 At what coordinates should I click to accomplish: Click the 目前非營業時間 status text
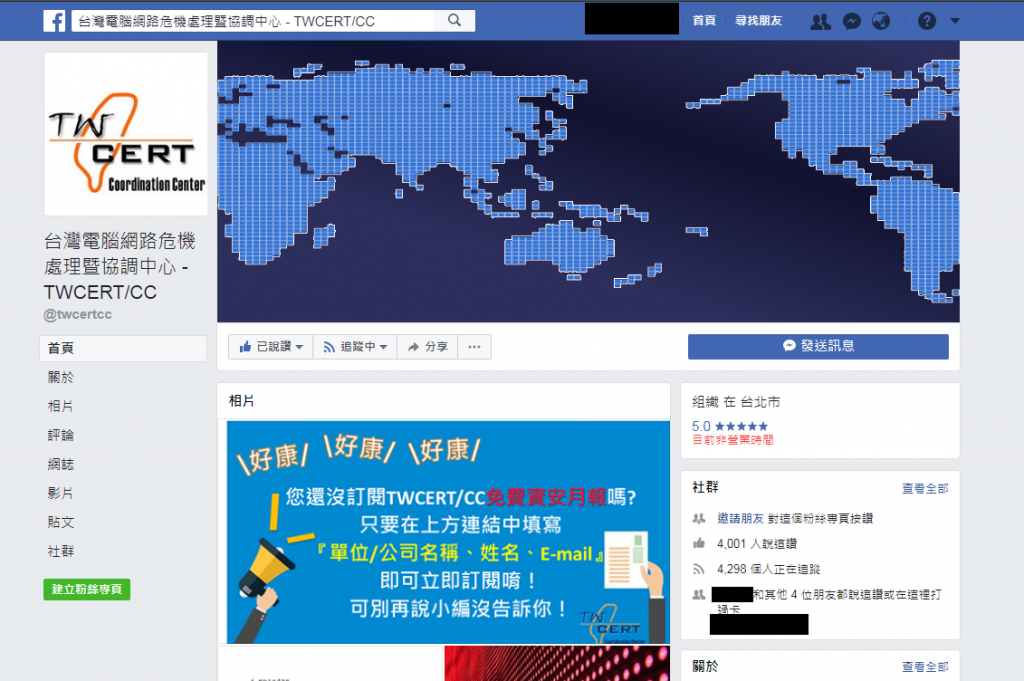(x=732, y=440)
